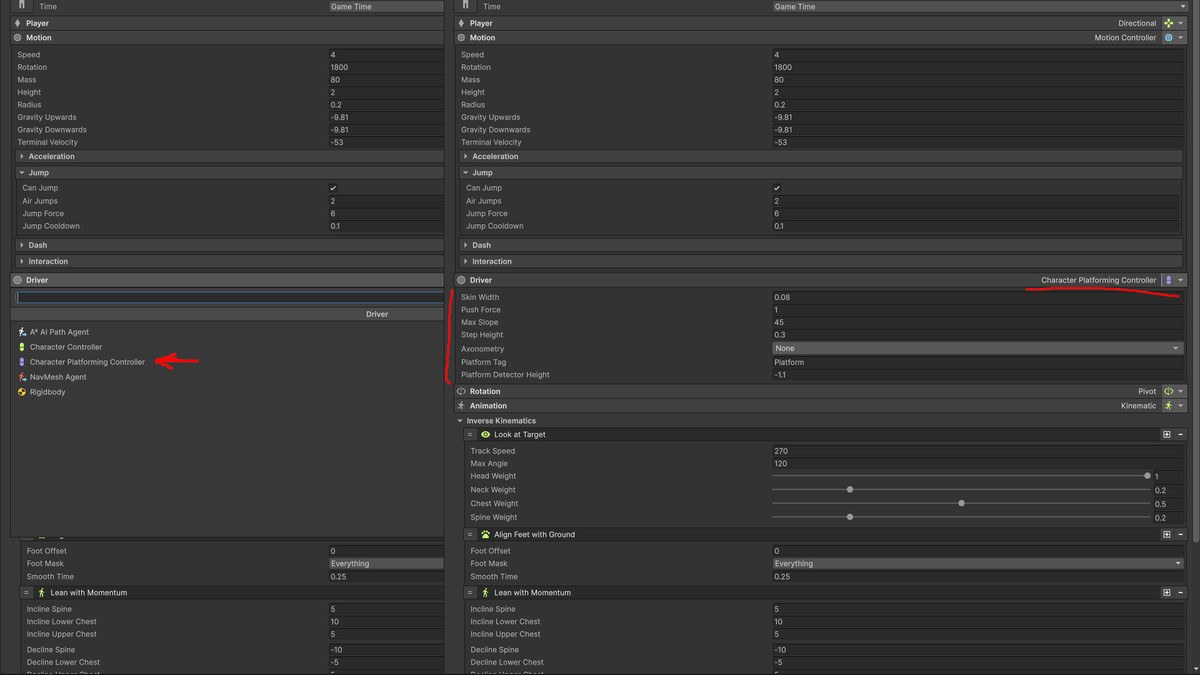Screen dimensions: 1200x675
Task: Remove right Lean with Momentum with its minus button
Action: 1180,593
